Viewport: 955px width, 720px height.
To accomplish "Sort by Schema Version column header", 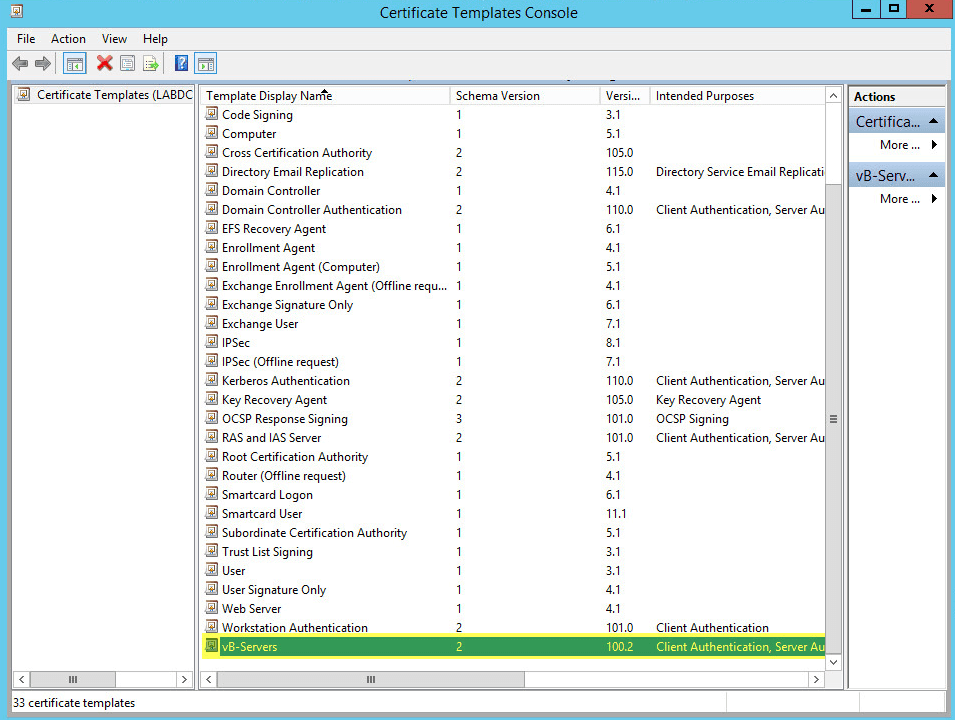I will click(525, 96).
